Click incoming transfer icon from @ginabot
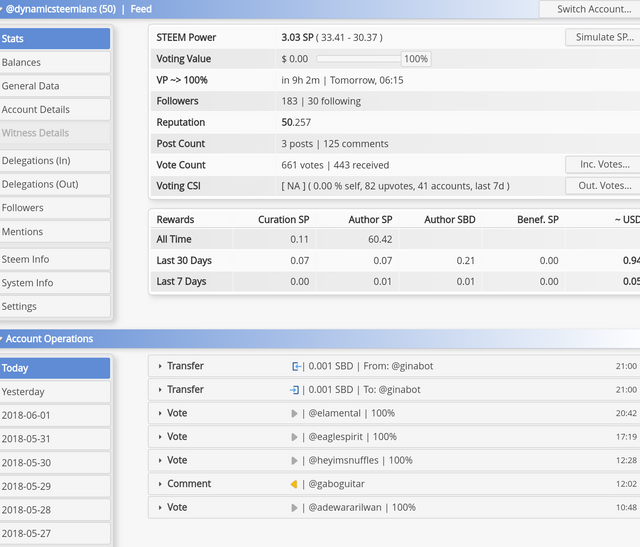 click(x=296, y=366)
